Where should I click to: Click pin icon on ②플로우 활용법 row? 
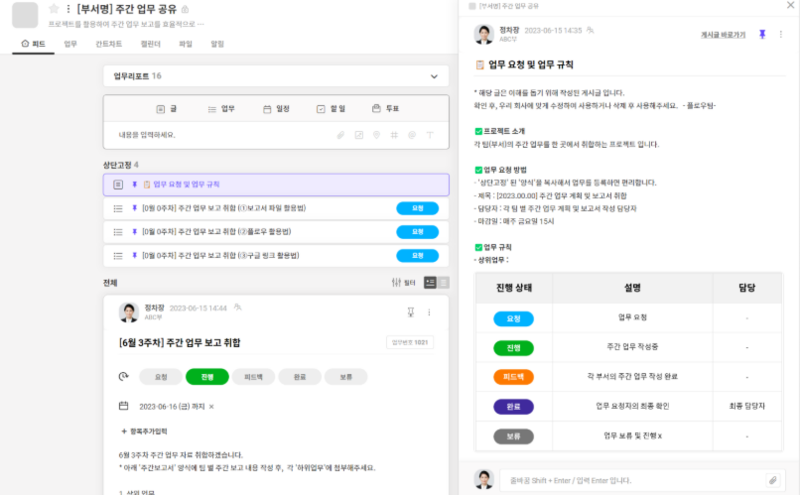(x=135, y=232)
